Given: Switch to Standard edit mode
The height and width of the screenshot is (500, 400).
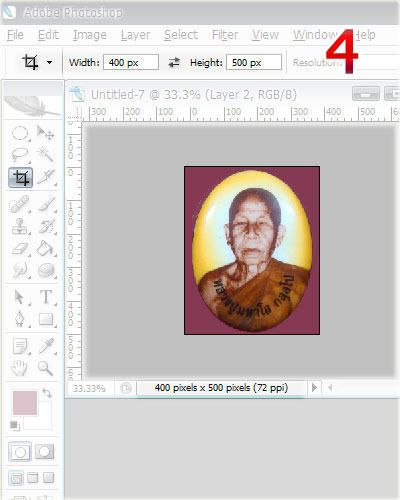Looking at the screenshot, I should click(20, 452).
